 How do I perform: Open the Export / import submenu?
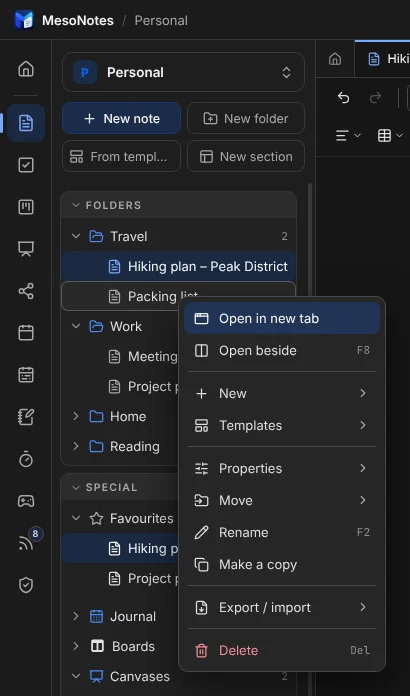tap(282, 607)
